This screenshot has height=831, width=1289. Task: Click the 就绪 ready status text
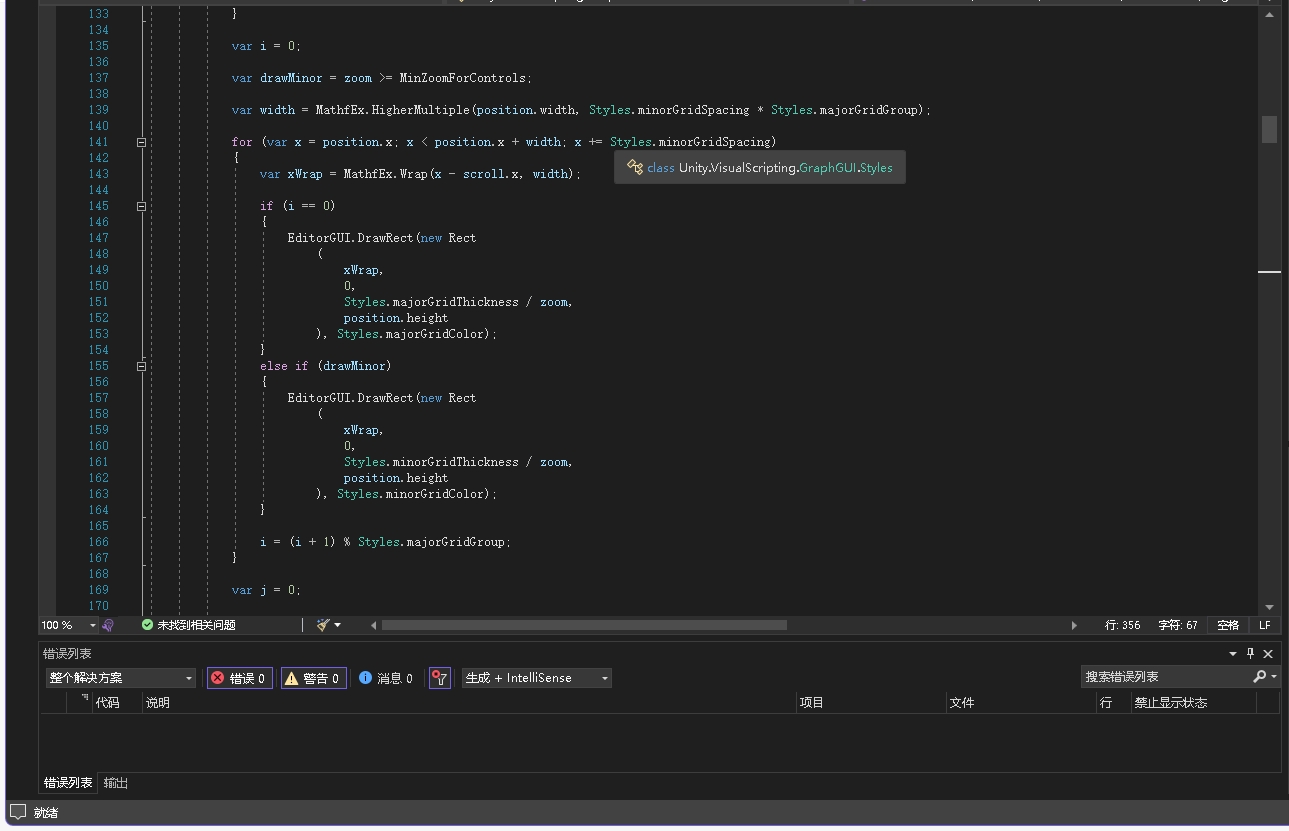(46, 813)
